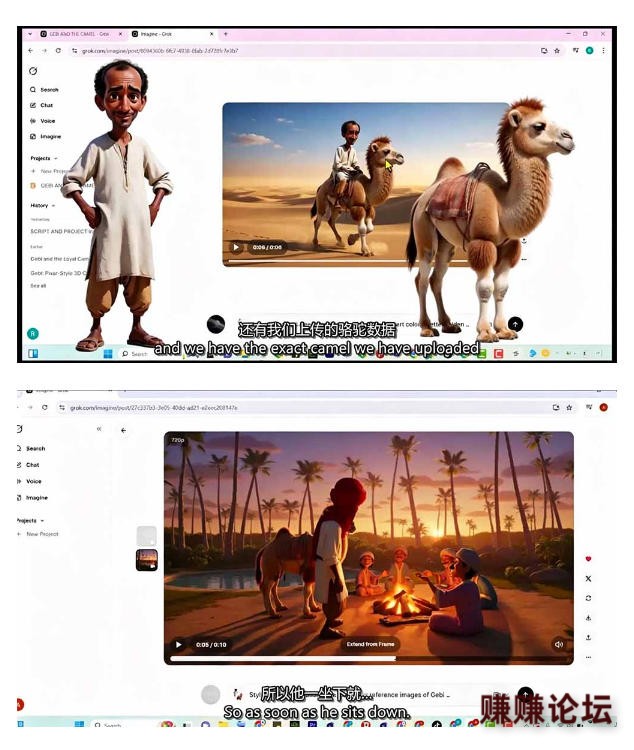Seek along the campfire video progress bar
634x750 pixels.
368,659
